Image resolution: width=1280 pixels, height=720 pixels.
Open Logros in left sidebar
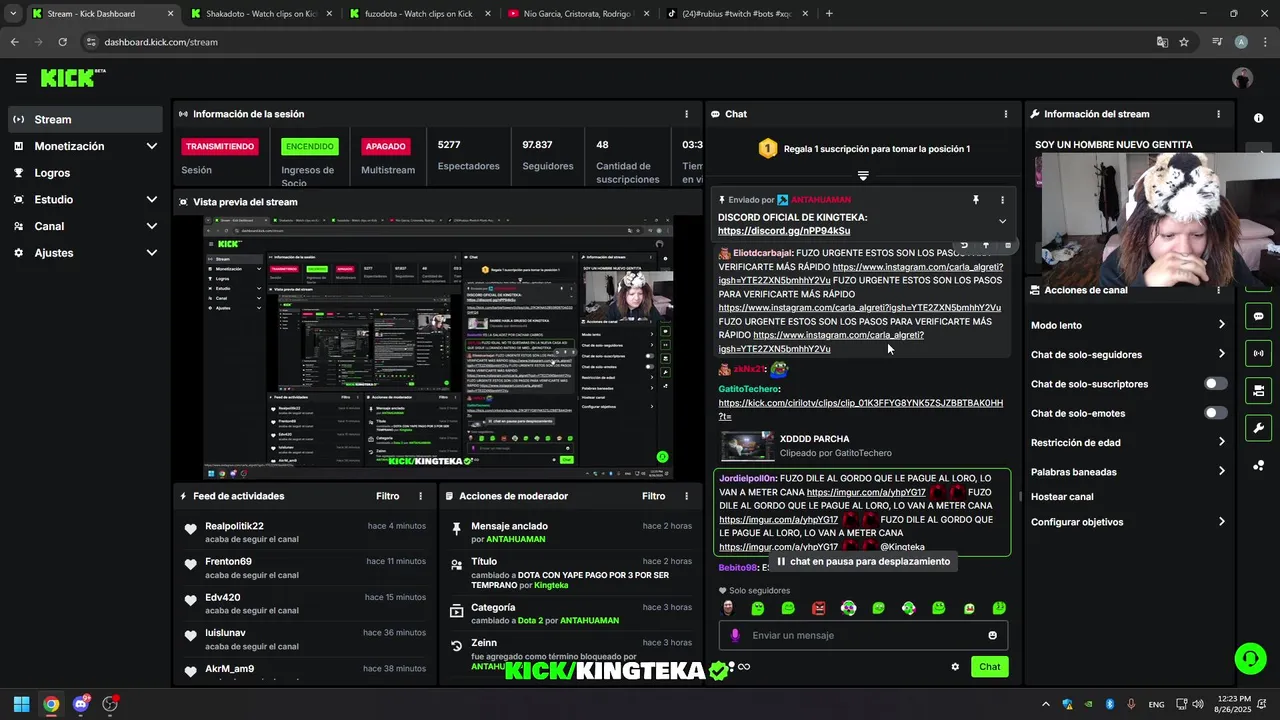[x=86, y=173]
